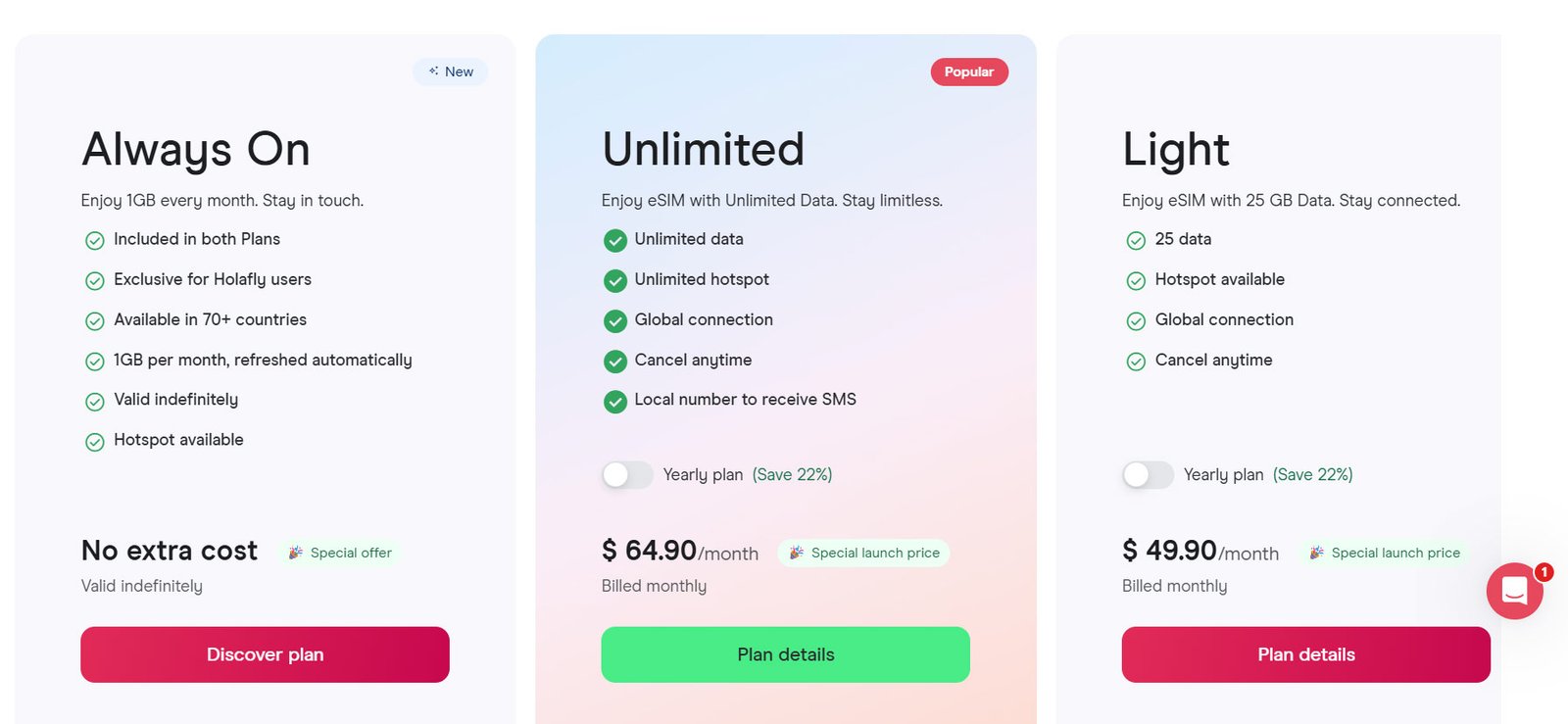
Task: Click the Discover plan button
Action: 265,654
